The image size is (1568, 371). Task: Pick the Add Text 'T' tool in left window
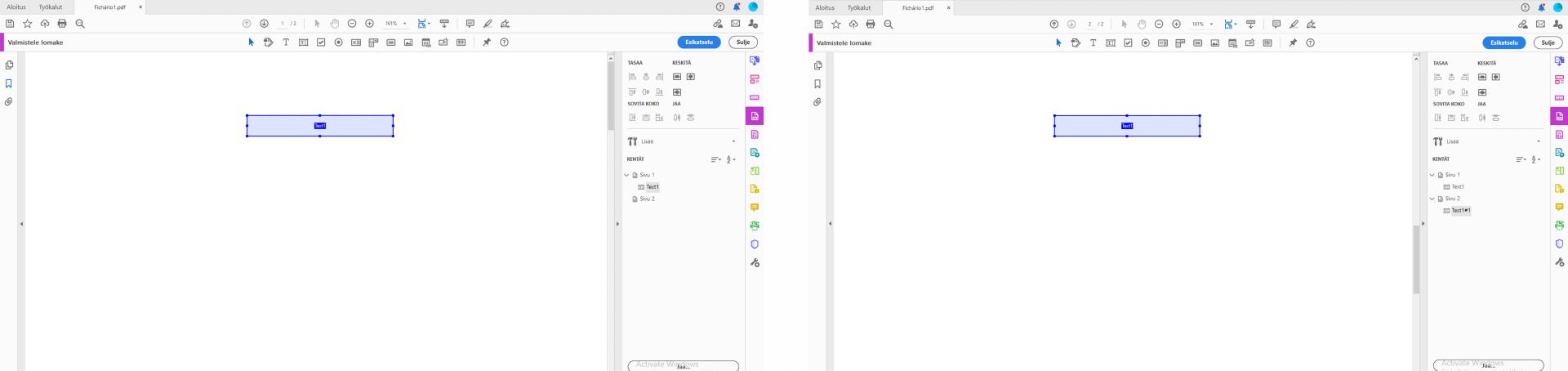pyautogui.click(x=286, y=42)
